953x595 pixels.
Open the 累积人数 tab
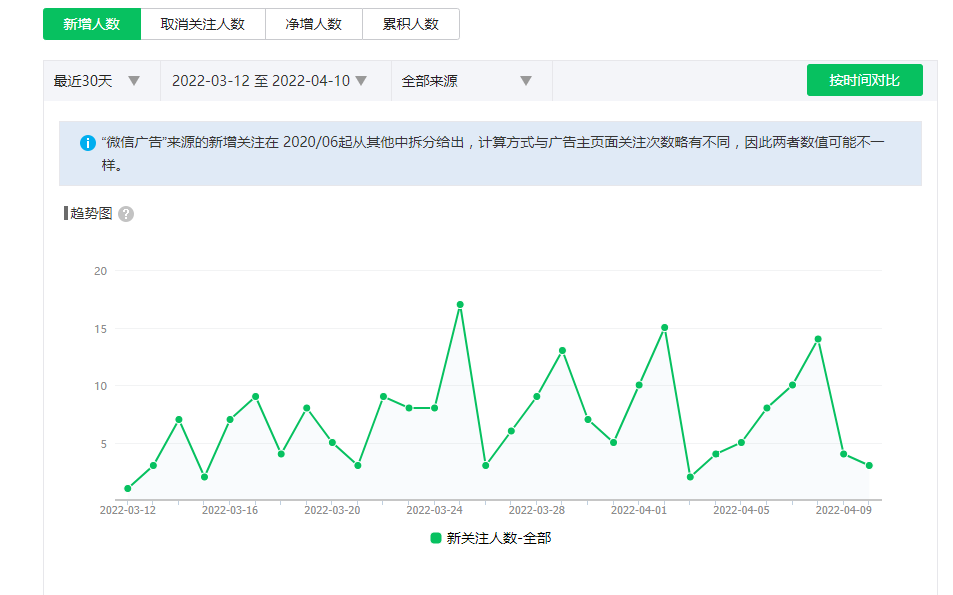click(411, 24)
